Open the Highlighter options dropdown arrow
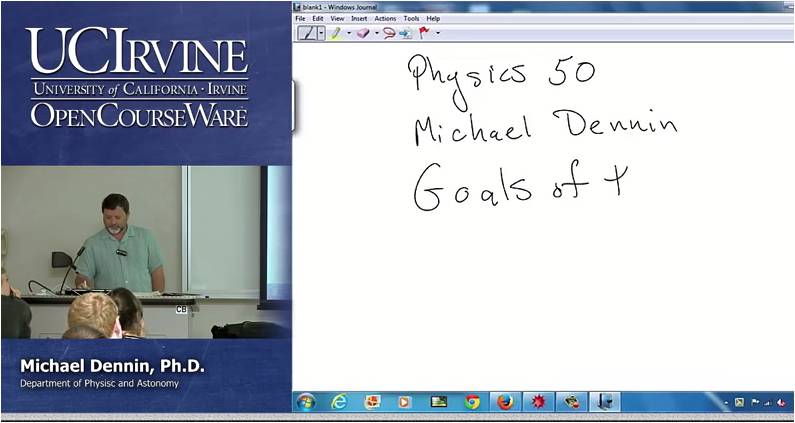This screenshot has height=423, width=795. [349, 33]
